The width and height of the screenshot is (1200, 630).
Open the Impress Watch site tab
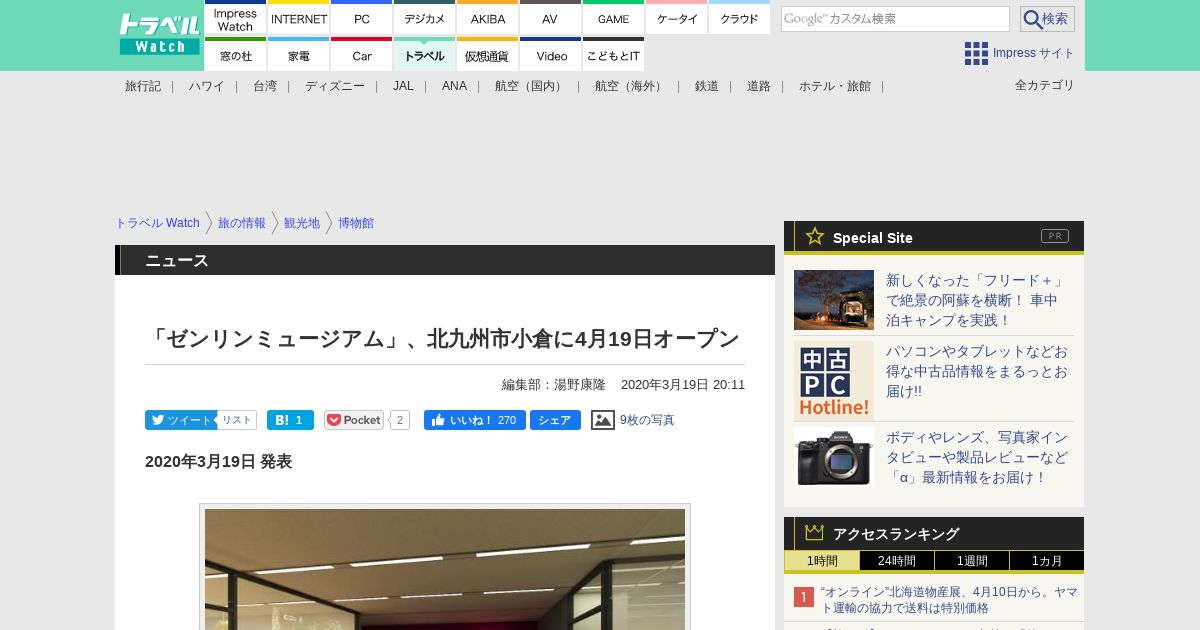(235, 18)
